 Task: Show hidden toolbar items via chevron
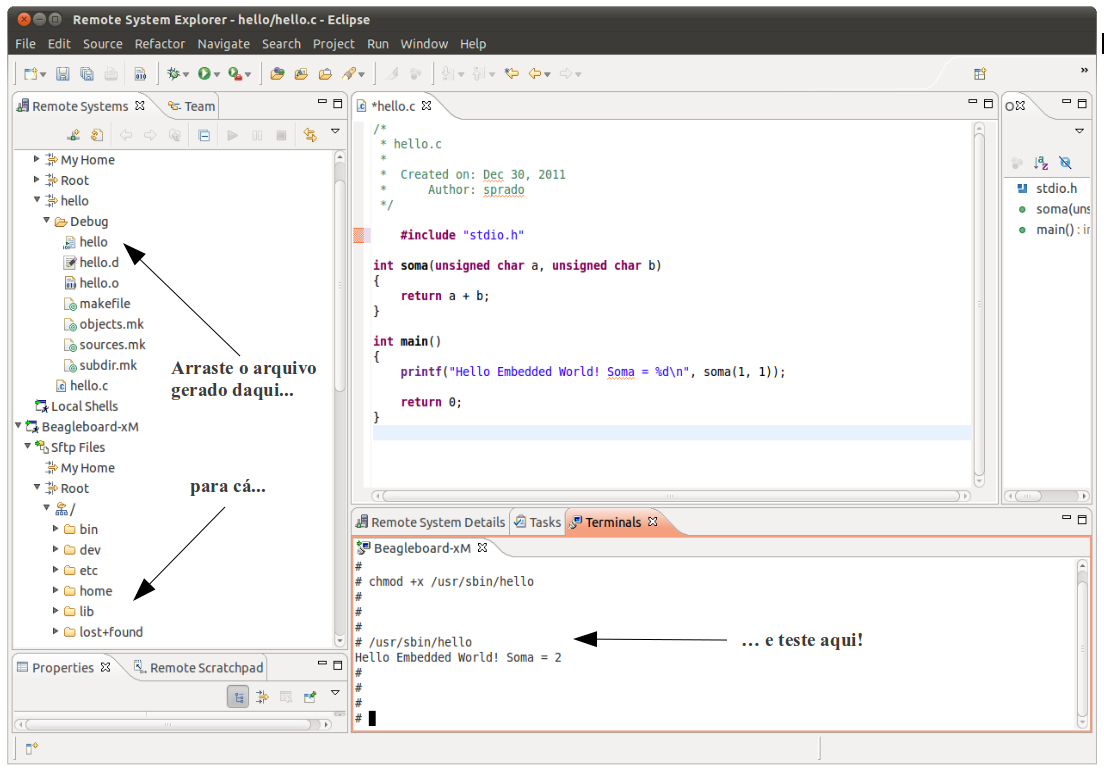point(1084,70)
